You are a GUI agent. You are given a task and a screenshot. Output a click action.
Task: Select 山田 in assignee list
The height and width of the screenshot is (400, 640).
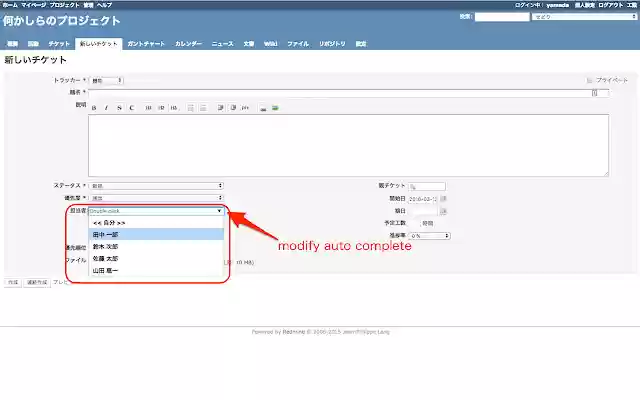(x=156, y=270)
